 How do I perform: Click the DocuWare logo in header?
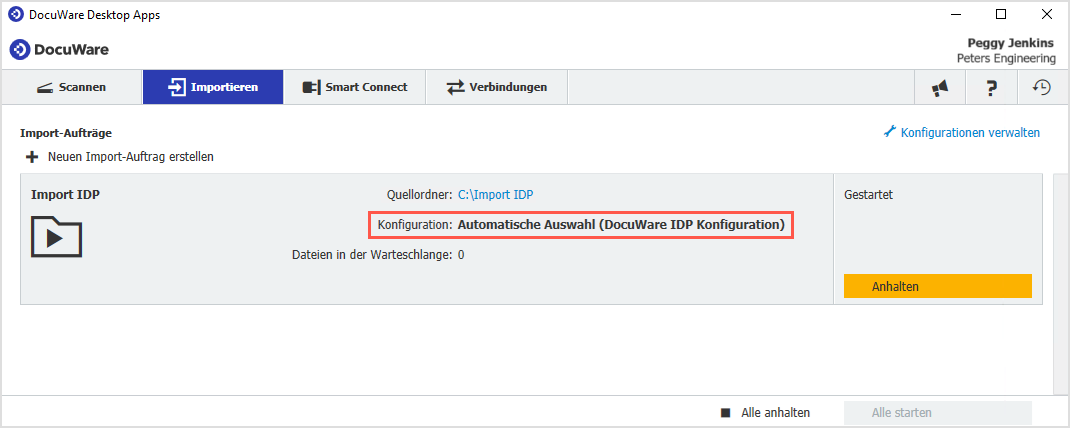(x=59, y=50)
